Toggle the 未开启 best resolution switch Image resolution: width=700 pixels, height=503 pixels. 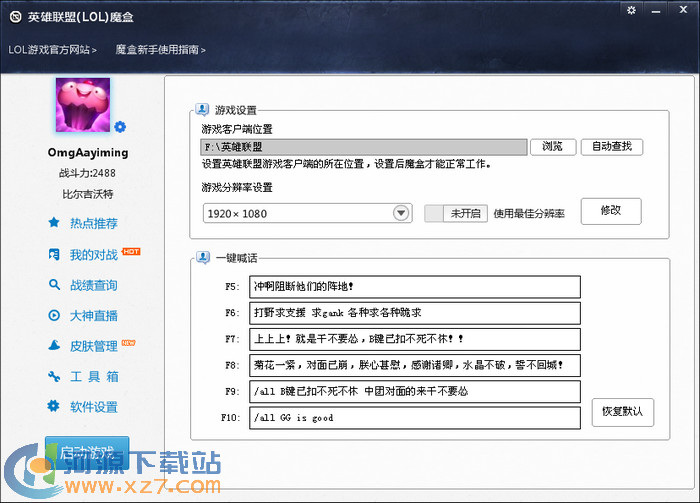[x=456, y=213]
